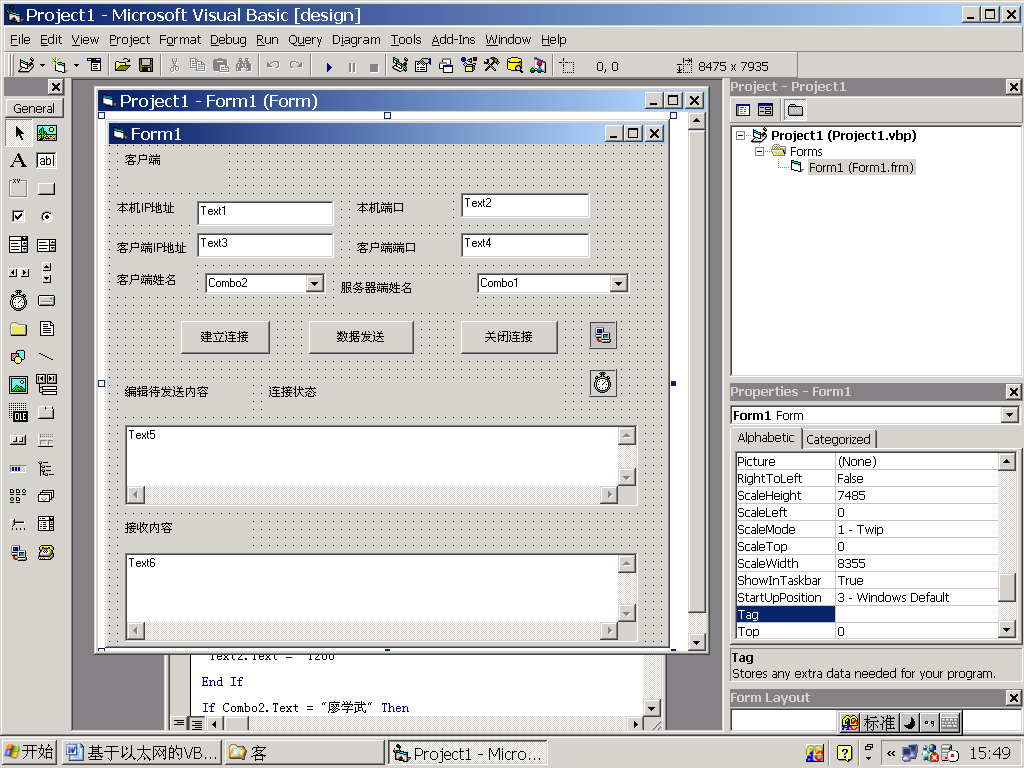Select the ListBox tool in the toolbox
The width and height of the screenshot is (1024, 768).
click(x=46, y=245)
